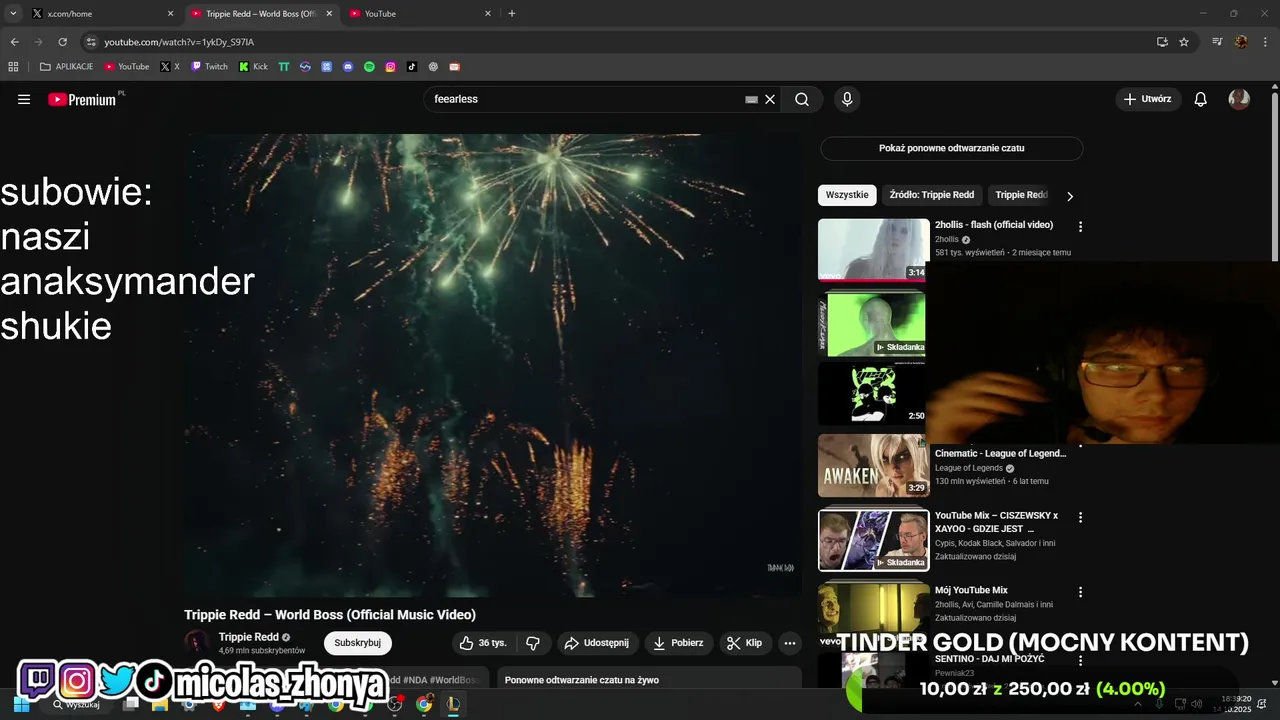This screenshot has height=720, width=1280.
Task: Install app icon in address bar
Action: point(1162,42)
